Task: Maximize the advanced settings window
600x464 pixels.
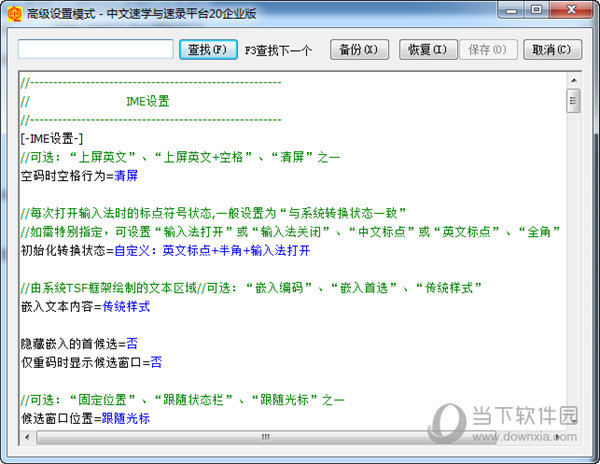Action: [x=536, y=10]
